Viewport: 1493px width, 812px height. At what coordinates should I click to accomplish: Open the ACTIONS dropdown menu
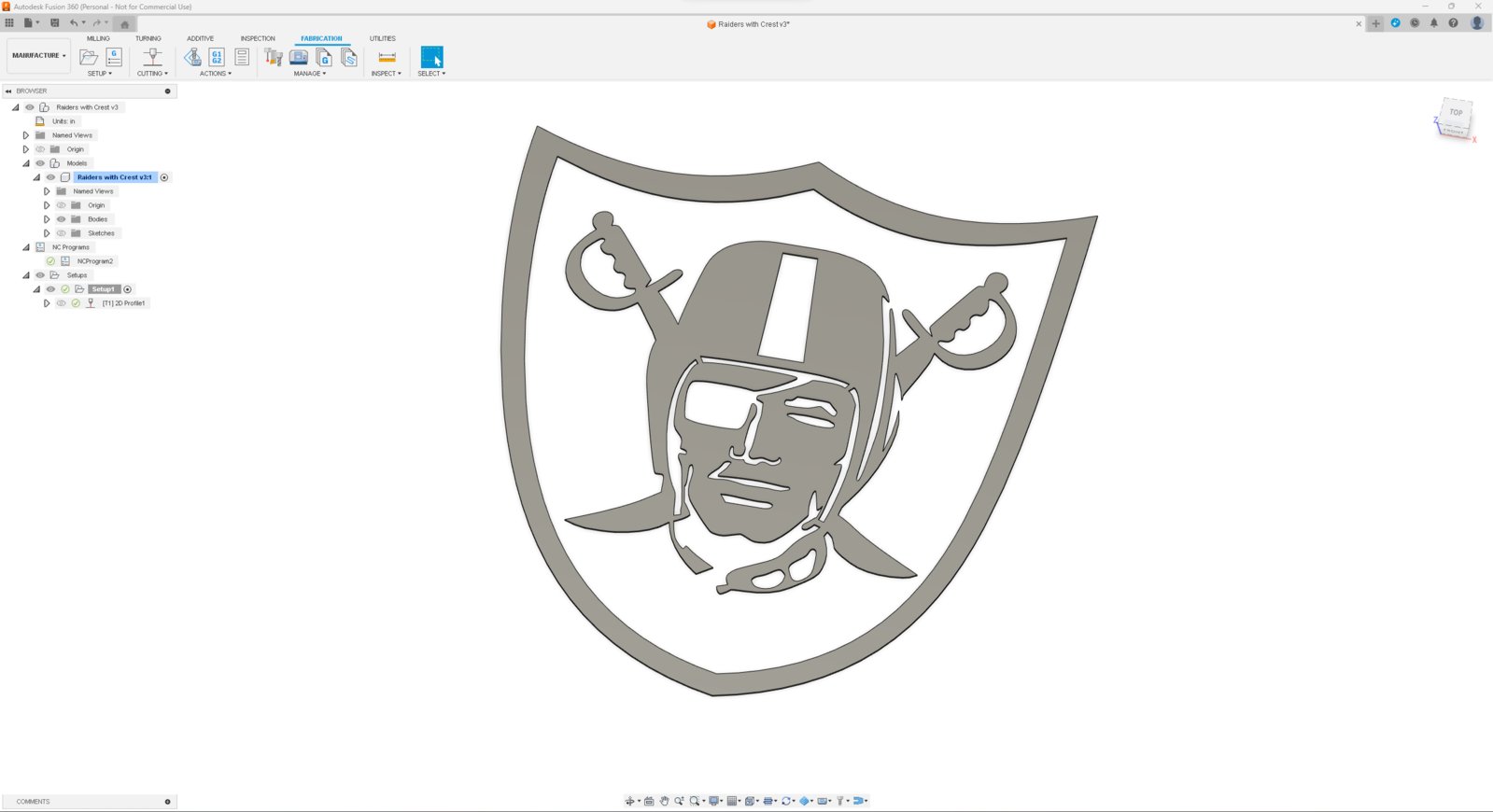coord(215,74)
